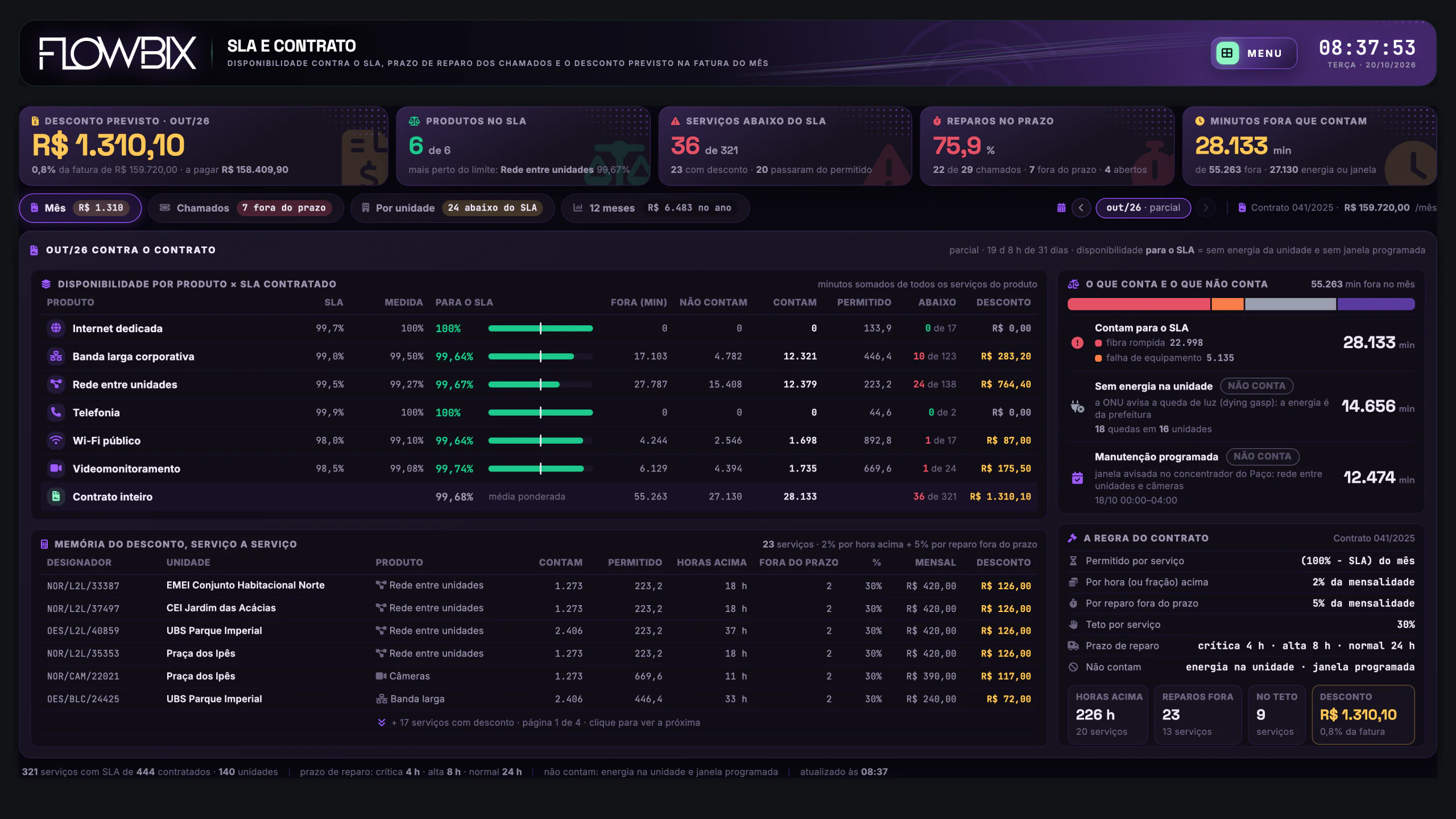Click the calendar icon beside period selector
The width and height of the screenshot is (1456, 819).
pyautogui.click(x=1061, y=208)
